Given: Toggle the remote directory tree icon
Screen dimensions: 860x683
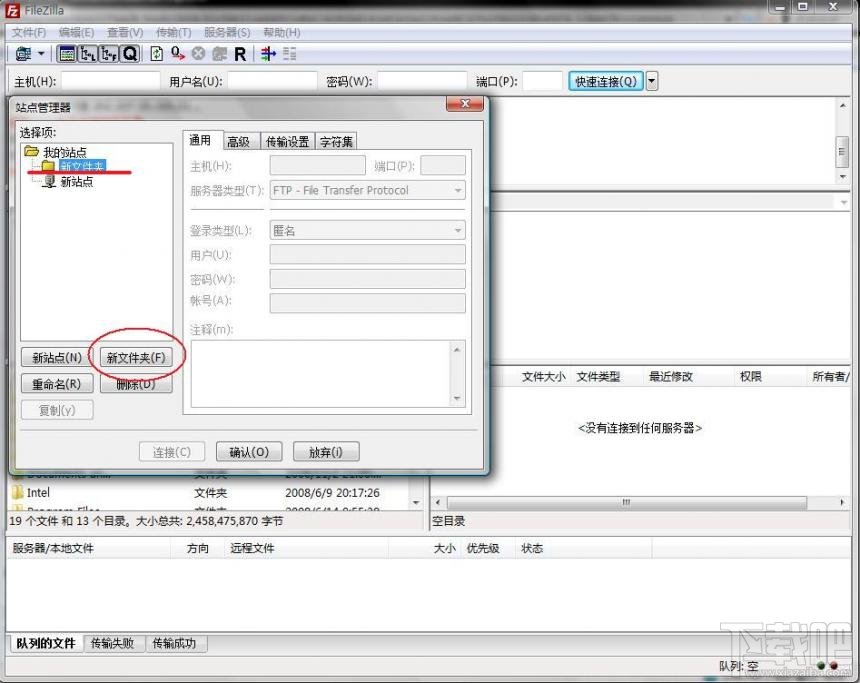Looking at the screenshot, I should [109, 54].
